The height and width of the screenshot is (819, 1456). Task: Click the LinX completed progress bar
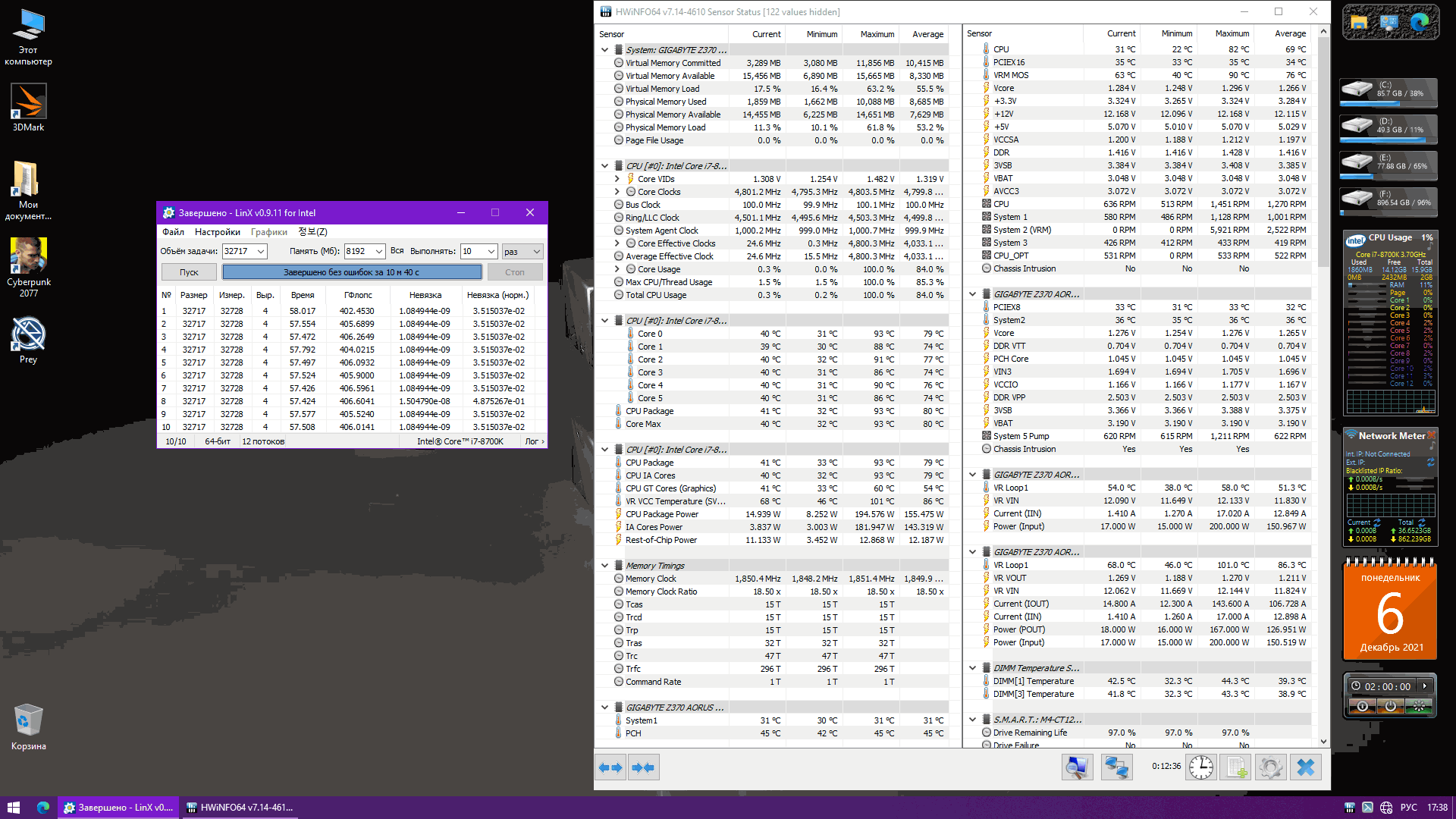click(x=351, y=272)
